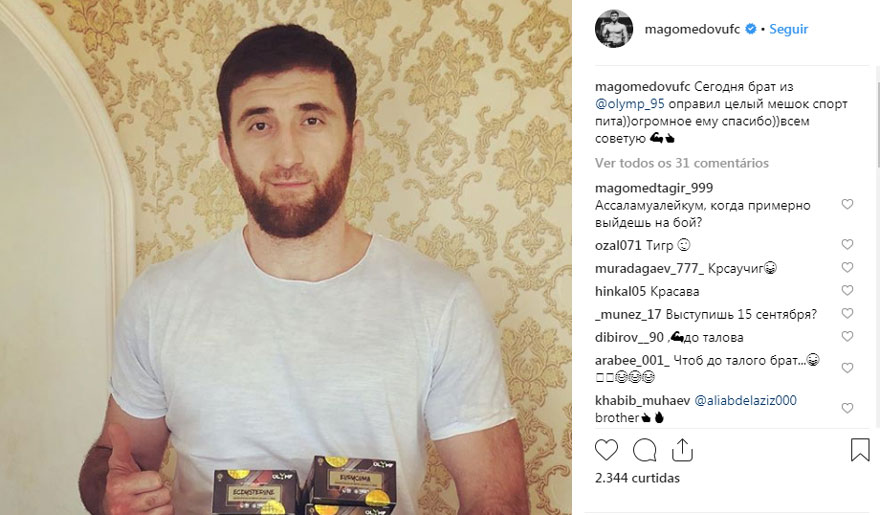Share the post via arrow icon

[x=682, y=450]
